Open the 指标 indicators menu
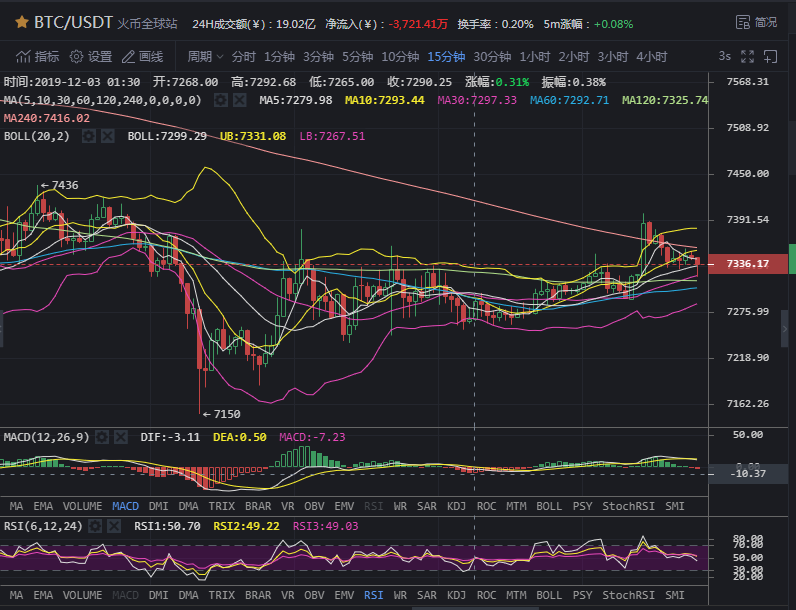The image size is (796, 610). [x=38, y=57]
